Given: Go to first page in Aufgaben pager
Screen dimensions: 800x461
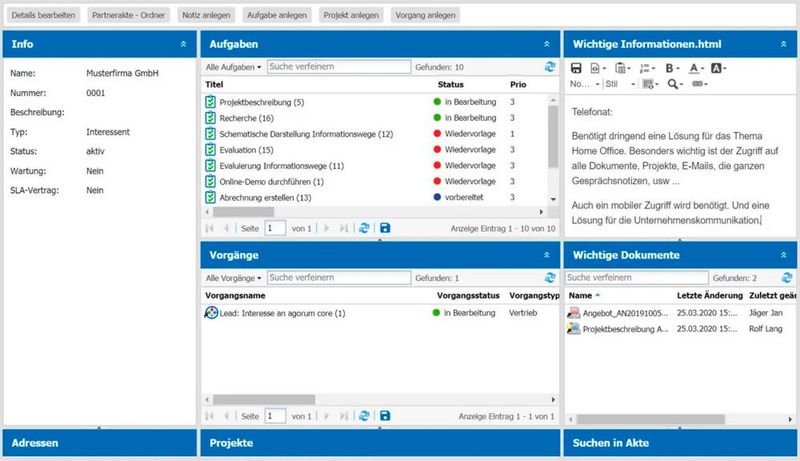Looking at the screenshot, I should point(209,228).
